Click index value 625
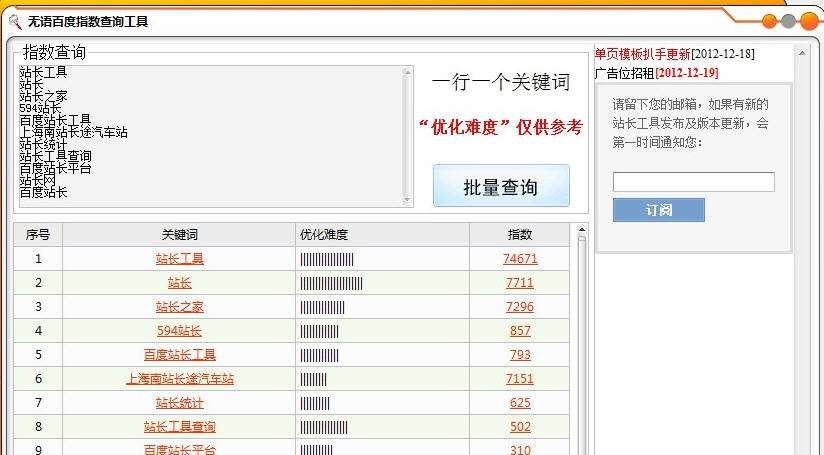The width and height of the screenshot is (824, 455). click(x=520, y=402)
